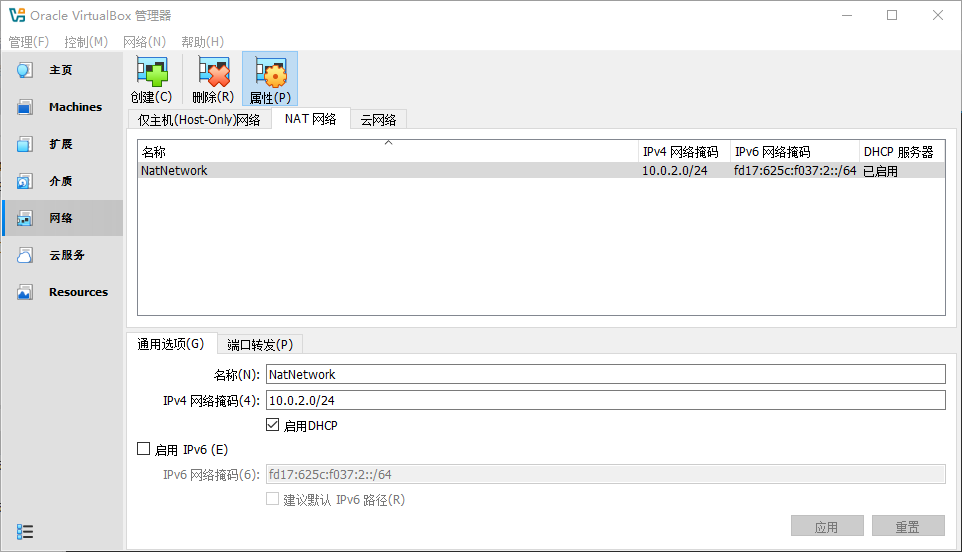Open the 主页 home sidebar item

click(63, 70)
